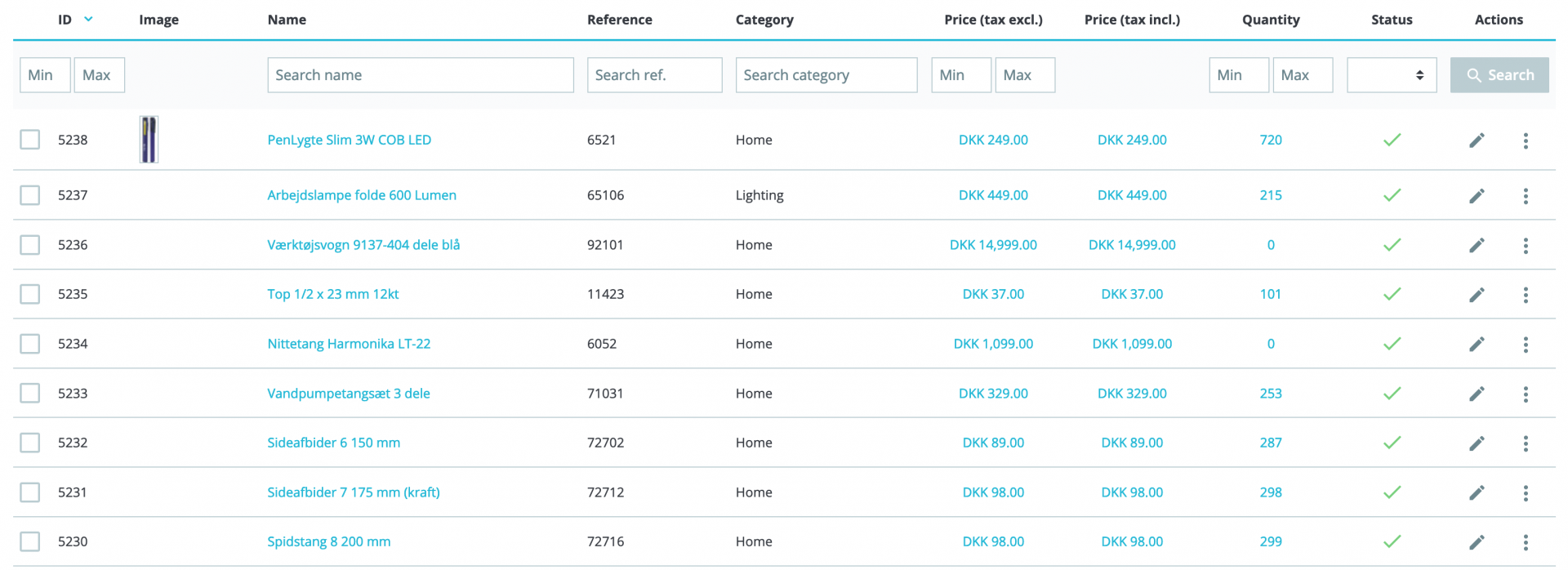Check the row checkbox for product 5231
The width and height of the screenshot is (1568, 570).
30,492
